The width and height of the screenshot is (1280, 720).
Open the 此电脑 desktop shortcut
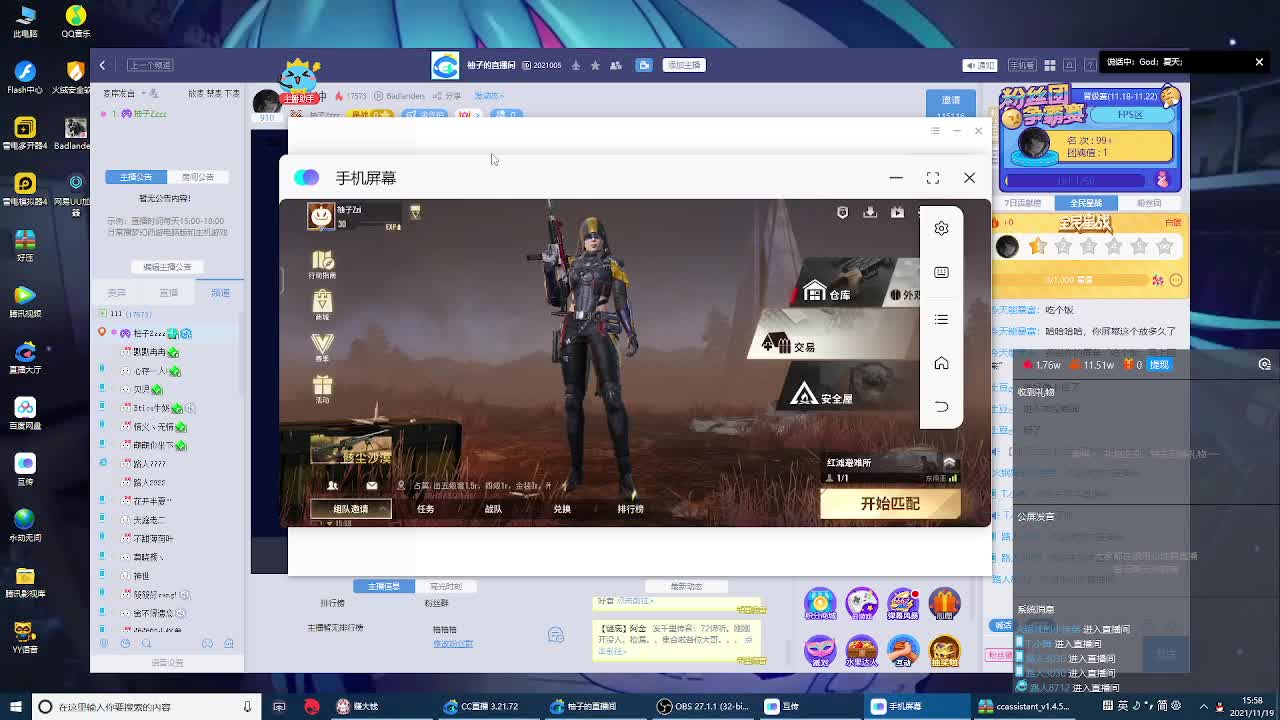pos(25,20)
